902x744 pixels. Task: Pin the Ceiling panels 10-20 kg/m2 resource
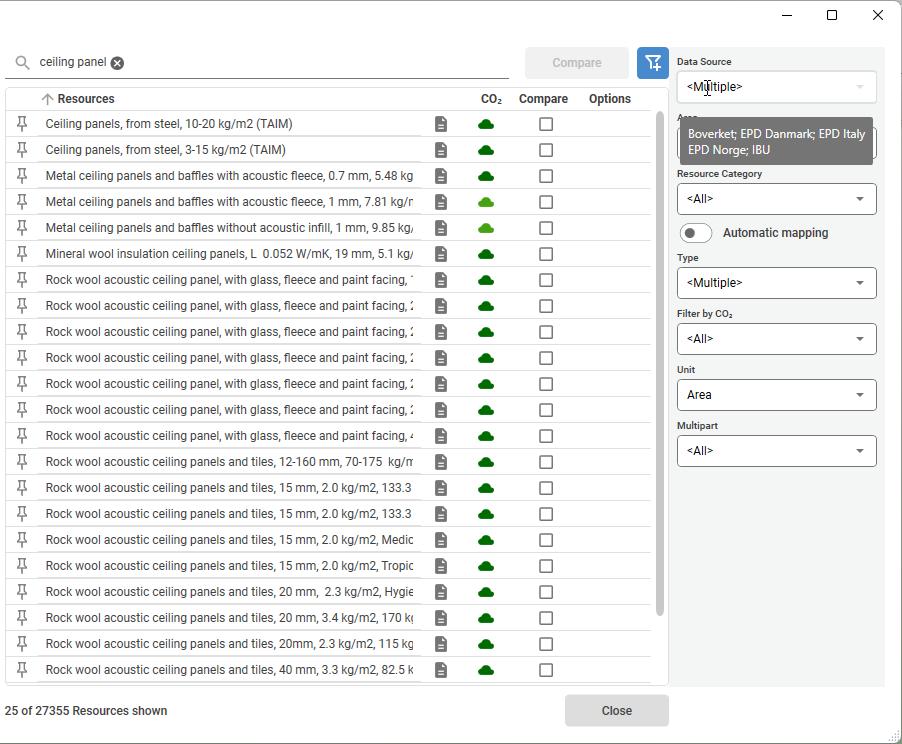[x=22, y=124]
